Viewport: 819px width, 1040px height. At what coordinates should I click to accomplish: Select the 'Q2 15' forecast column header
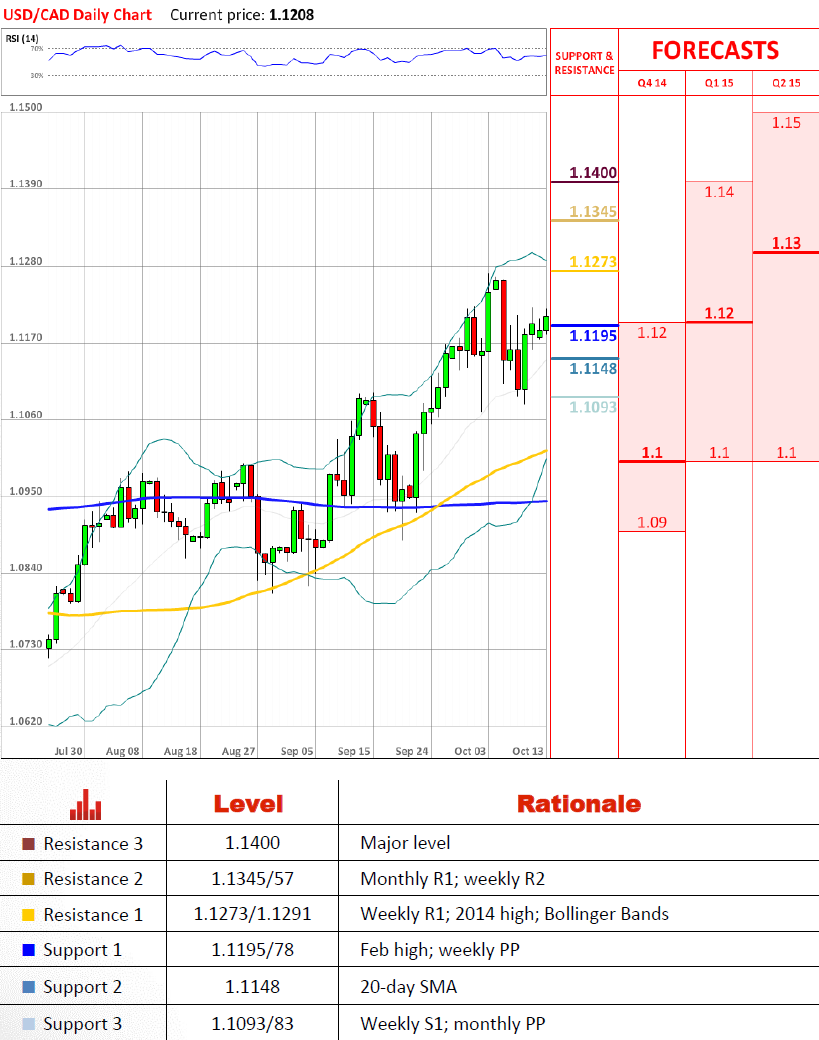coord(786,83)
